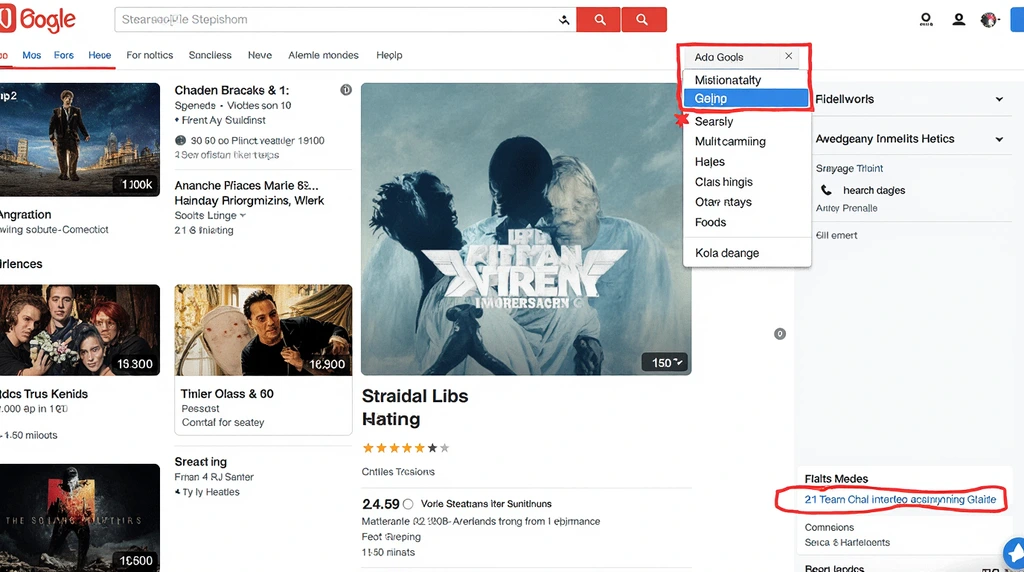This screenshot has width=1024, height=572.
Task: Switch to the Heoe tab
Action: (100, 56)
